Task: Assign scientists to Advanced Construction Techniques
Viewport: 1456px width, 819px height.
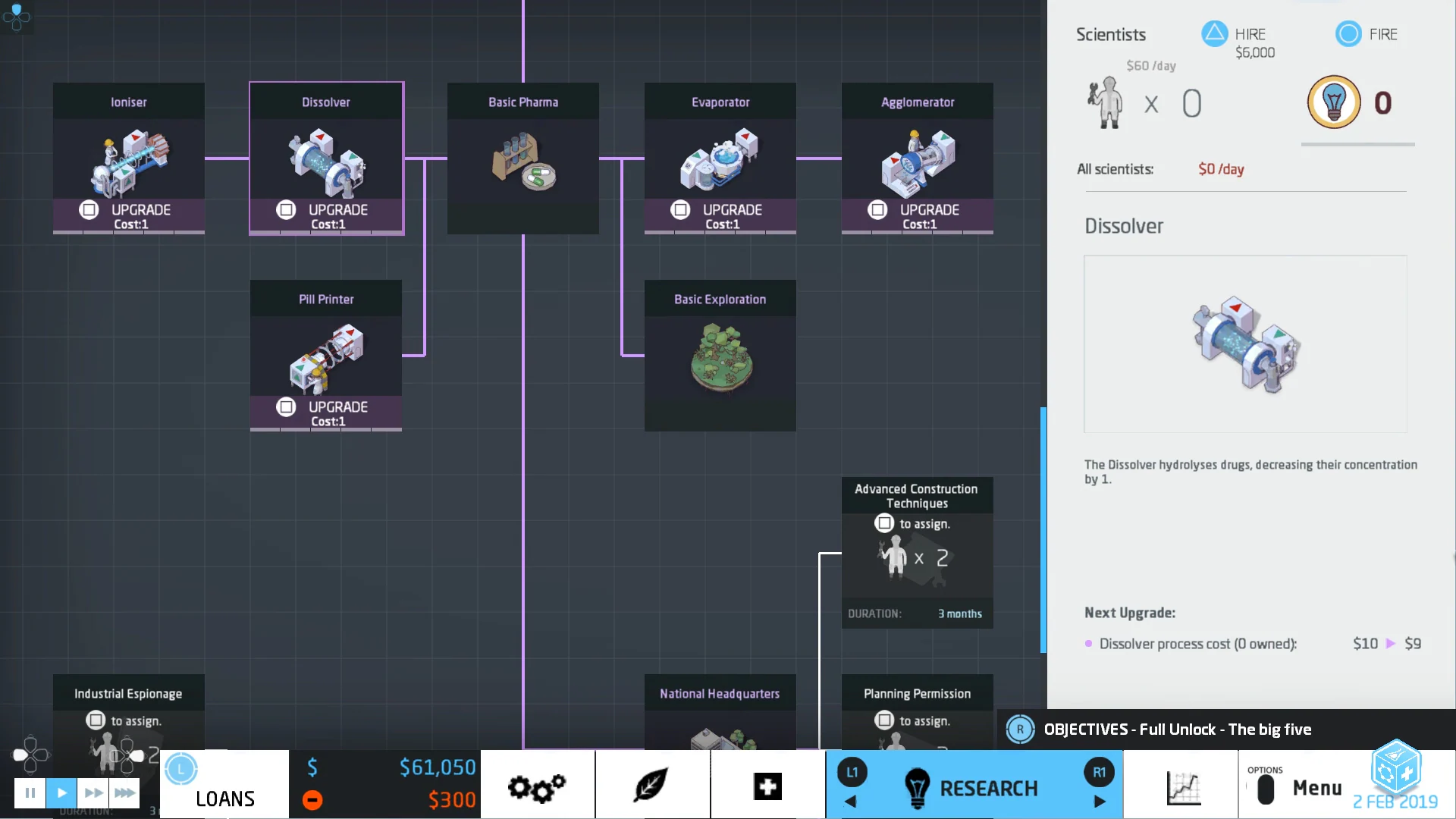Action: point(884,523)
